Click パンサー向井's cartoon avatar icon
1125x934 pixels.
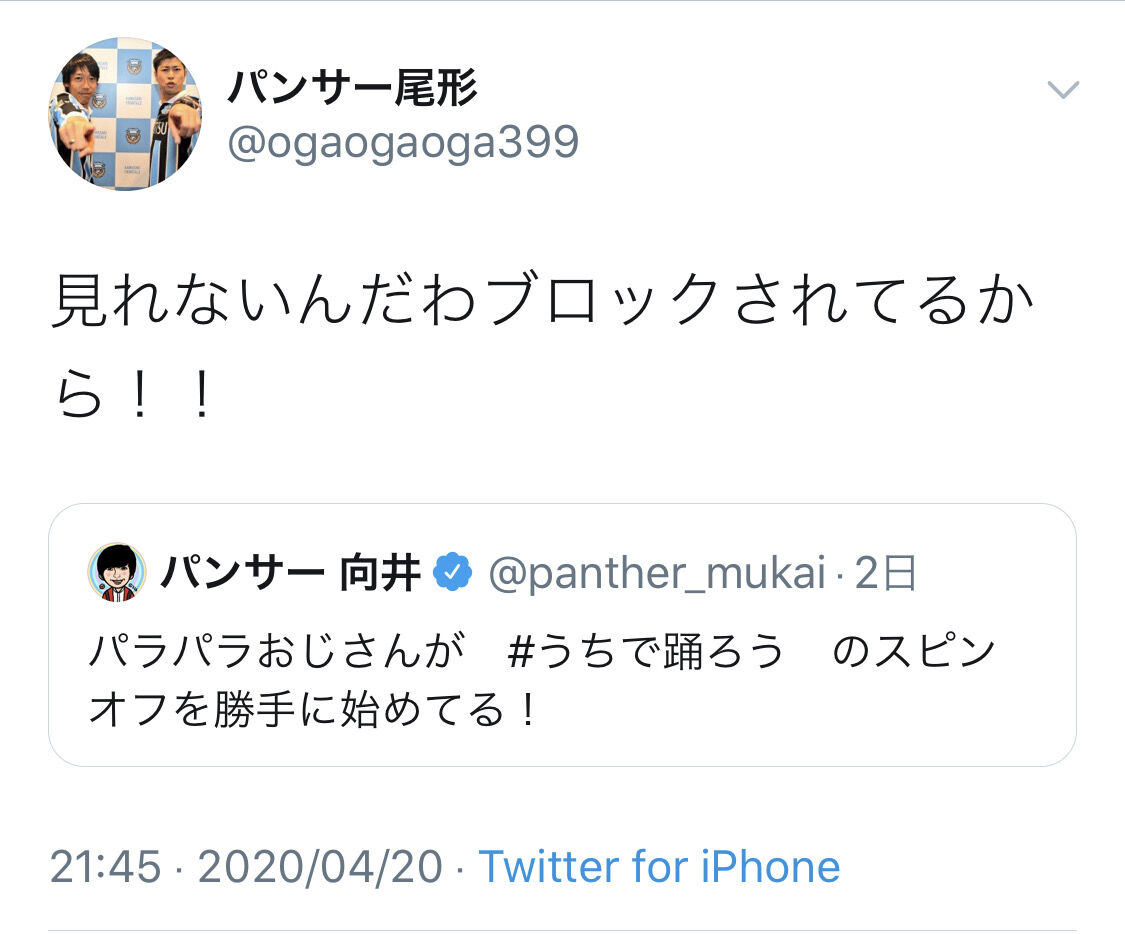click(118, 573)
